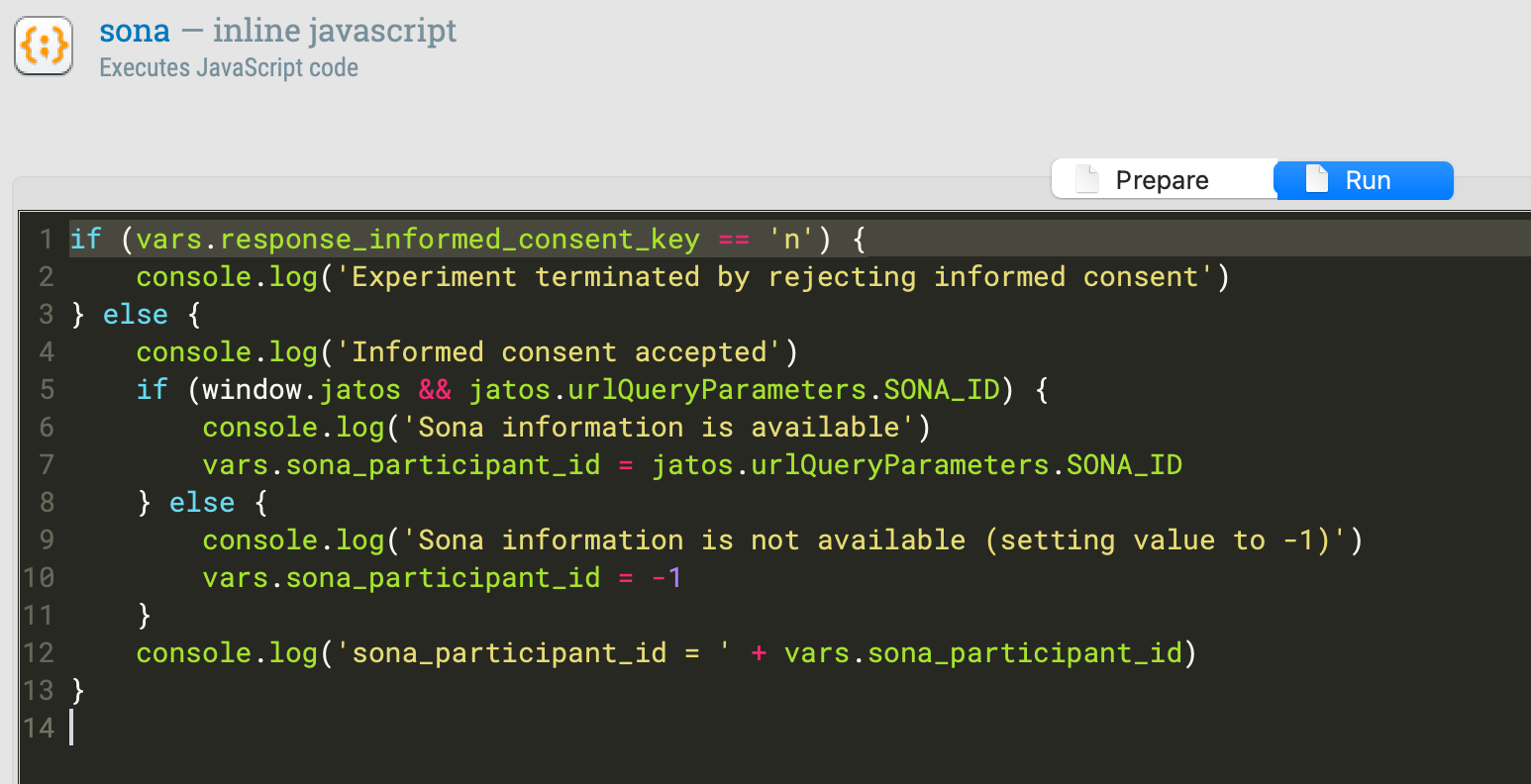This screenshot has height=784, width=1531.
Task: Click 'response_informed_consent_key' in line 1
Action: point(459,240)
